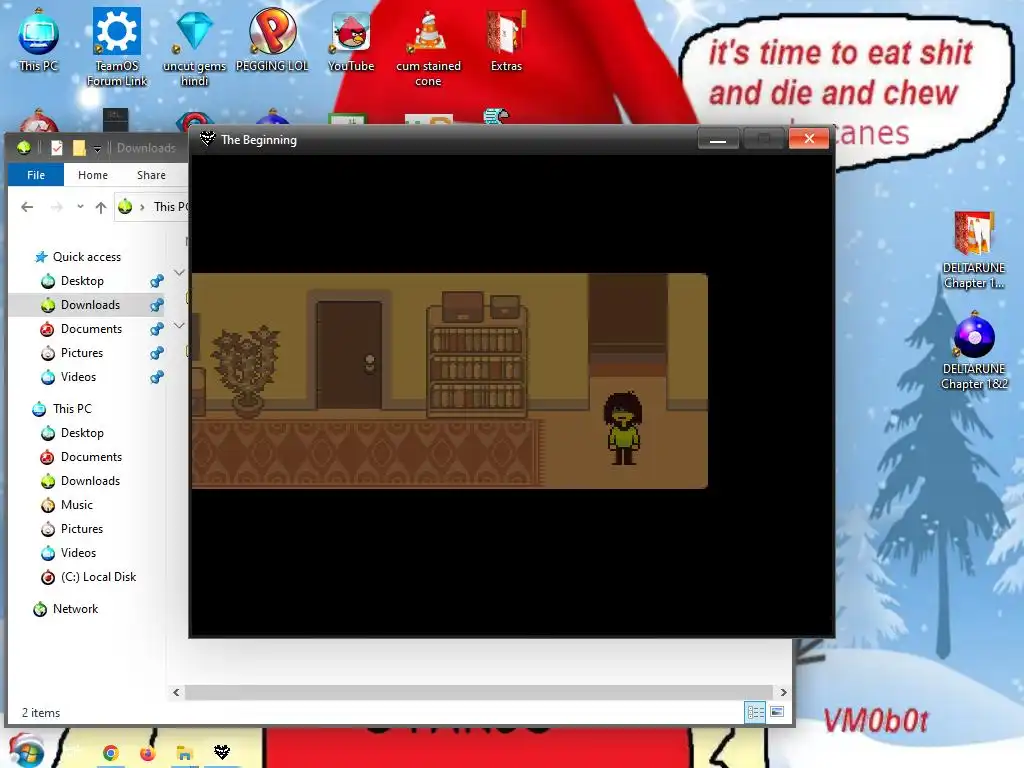Click the brown door in the game
Screen dimensions: 1024x768
[x=349, y=355]
